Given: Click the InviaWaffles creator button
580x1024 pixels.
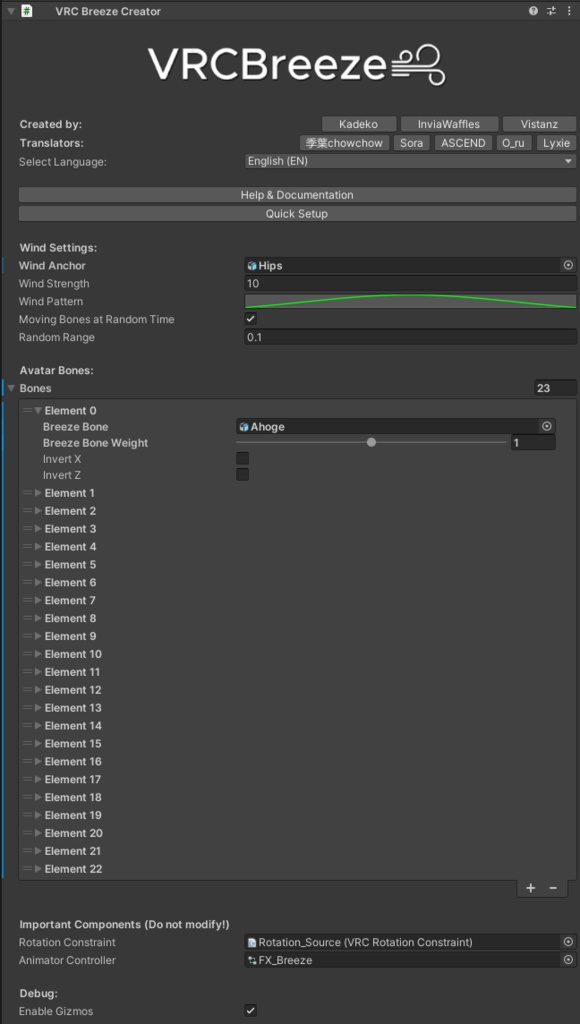Looking at the screenshot, I should 449,124.
